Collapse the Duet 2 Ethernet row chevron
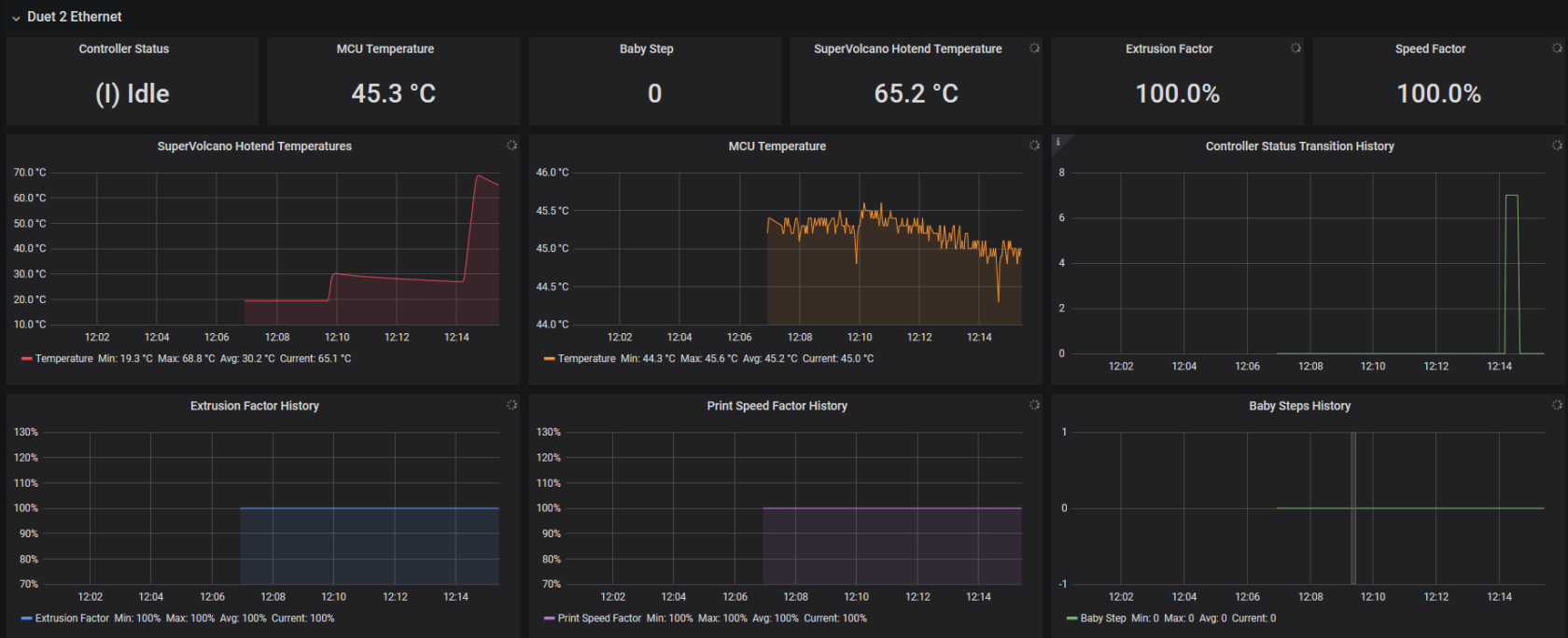Image resolution: width=1568 pixels, height=638 pixels. [16, 18]
